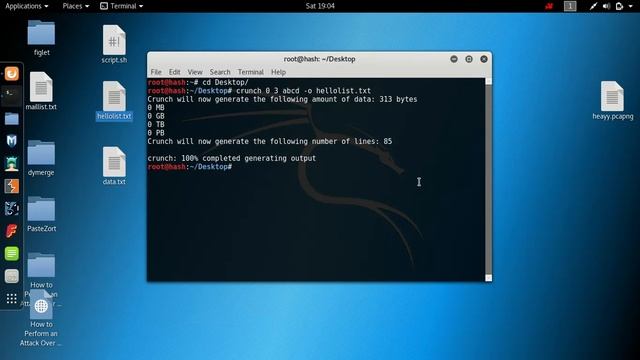This screenshot has width=640, height=360.
Task: Launch the green notes icon in the dock
Action: coord(11,253)
